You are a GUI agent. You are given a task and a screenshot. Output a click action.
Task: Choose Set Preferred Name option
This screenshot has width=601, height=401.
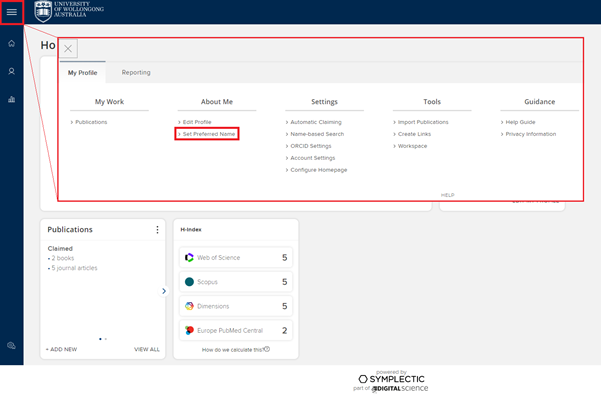click(x=207, y=134)
